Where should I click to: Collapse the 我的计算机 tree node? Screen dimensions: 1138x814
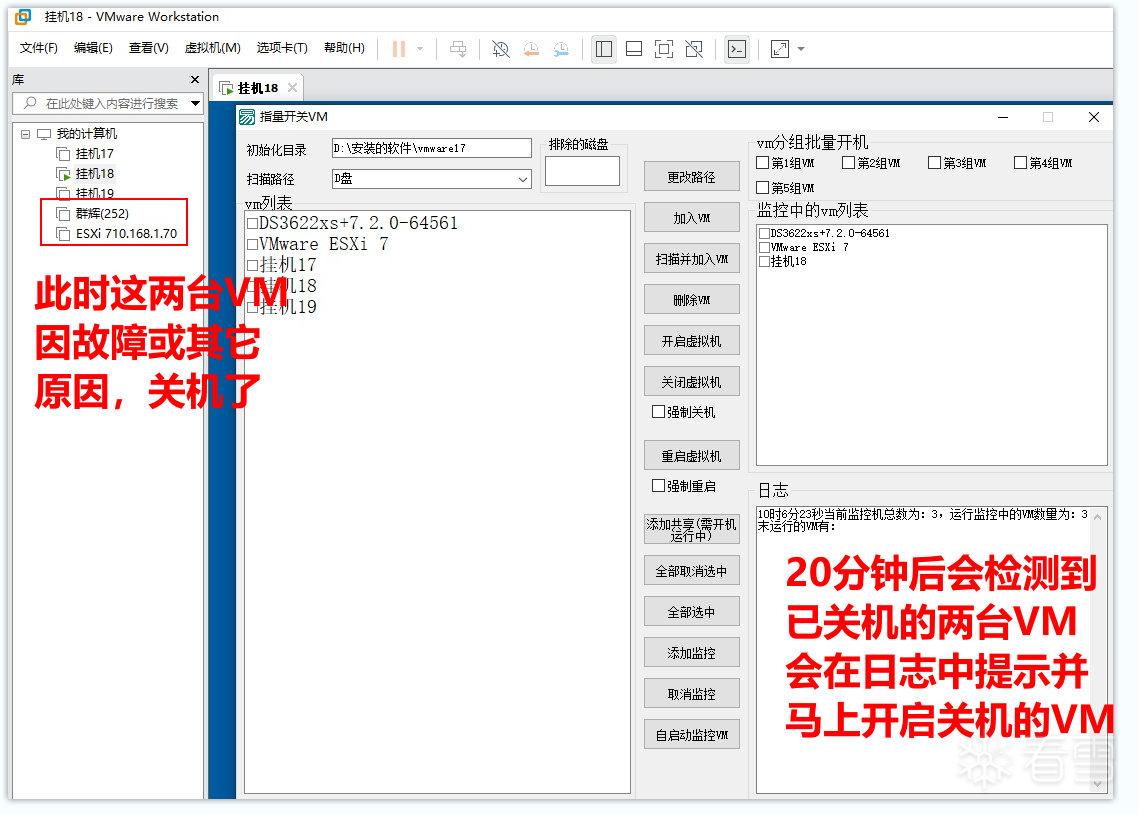pos(25,133)
